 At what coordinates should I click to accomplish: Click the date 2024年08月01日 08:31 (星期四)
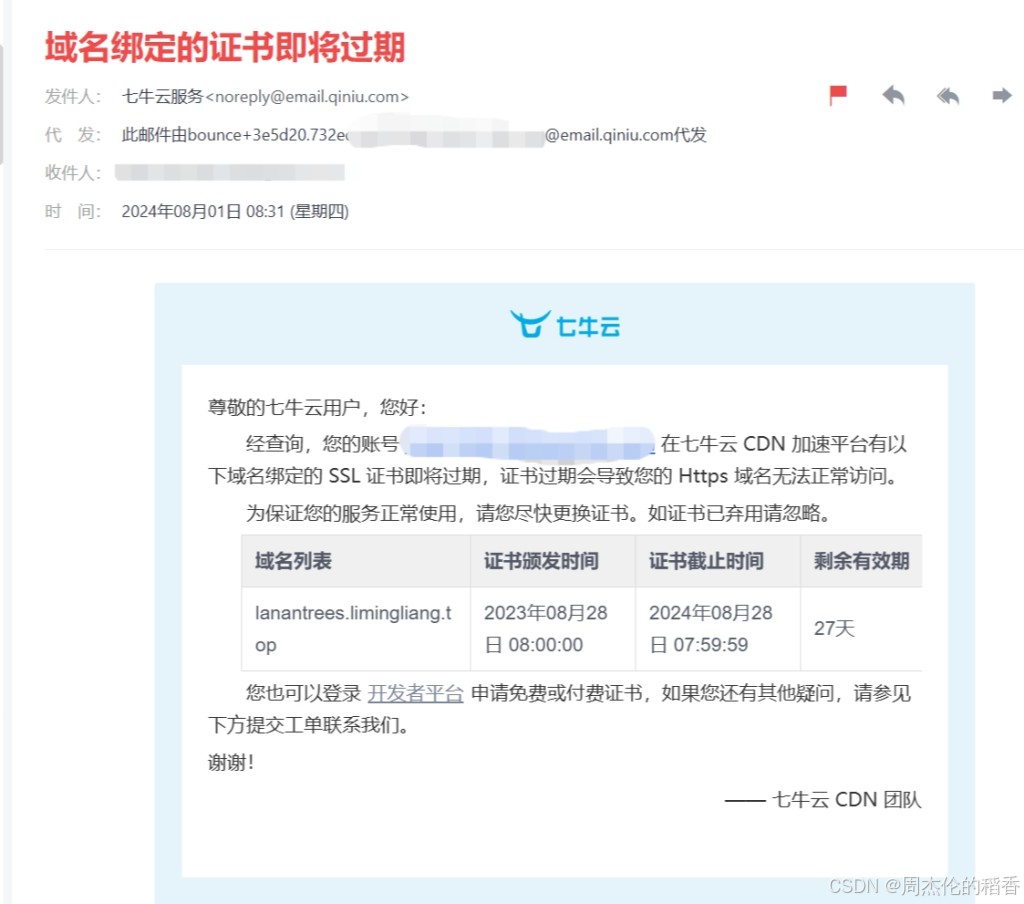(x=235, y=212)
